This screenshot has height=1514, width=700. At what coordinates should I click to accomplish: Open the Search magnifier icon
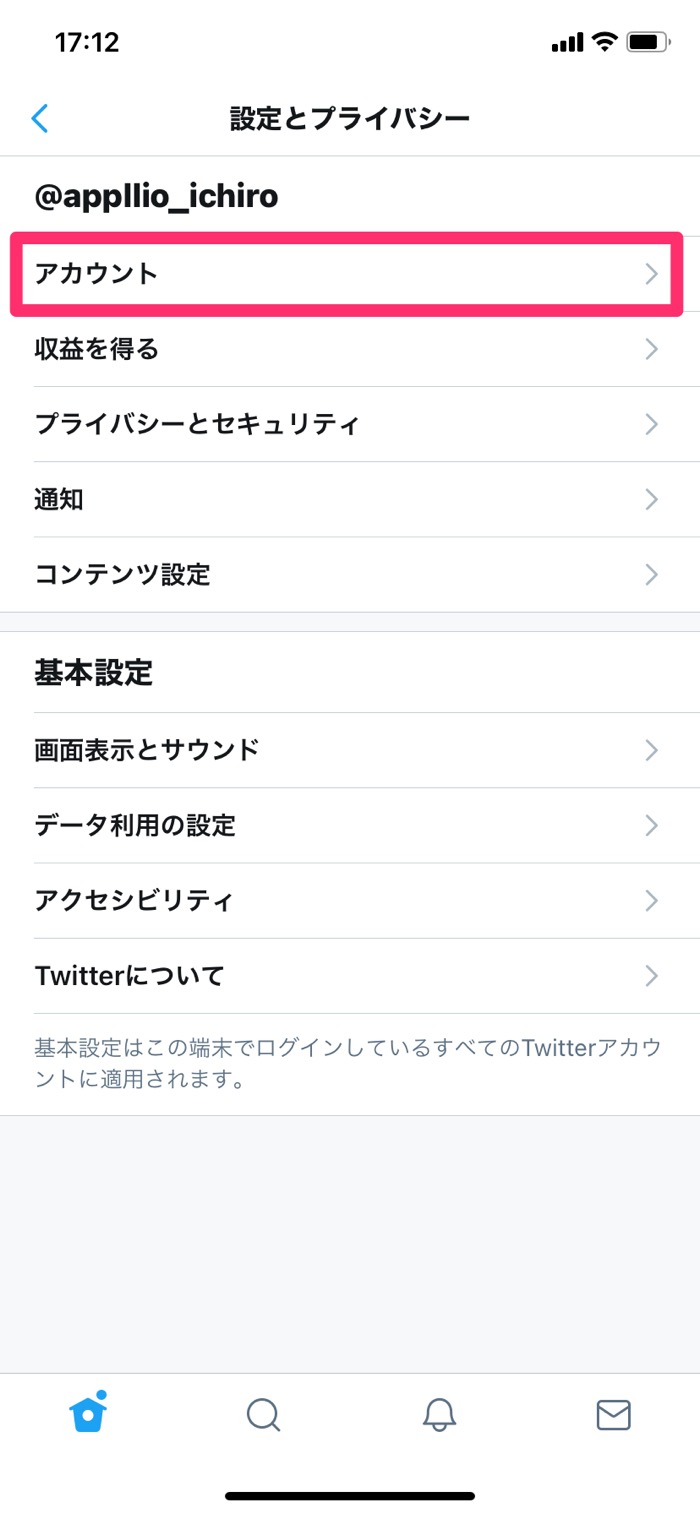click(x=263, y=1414)
